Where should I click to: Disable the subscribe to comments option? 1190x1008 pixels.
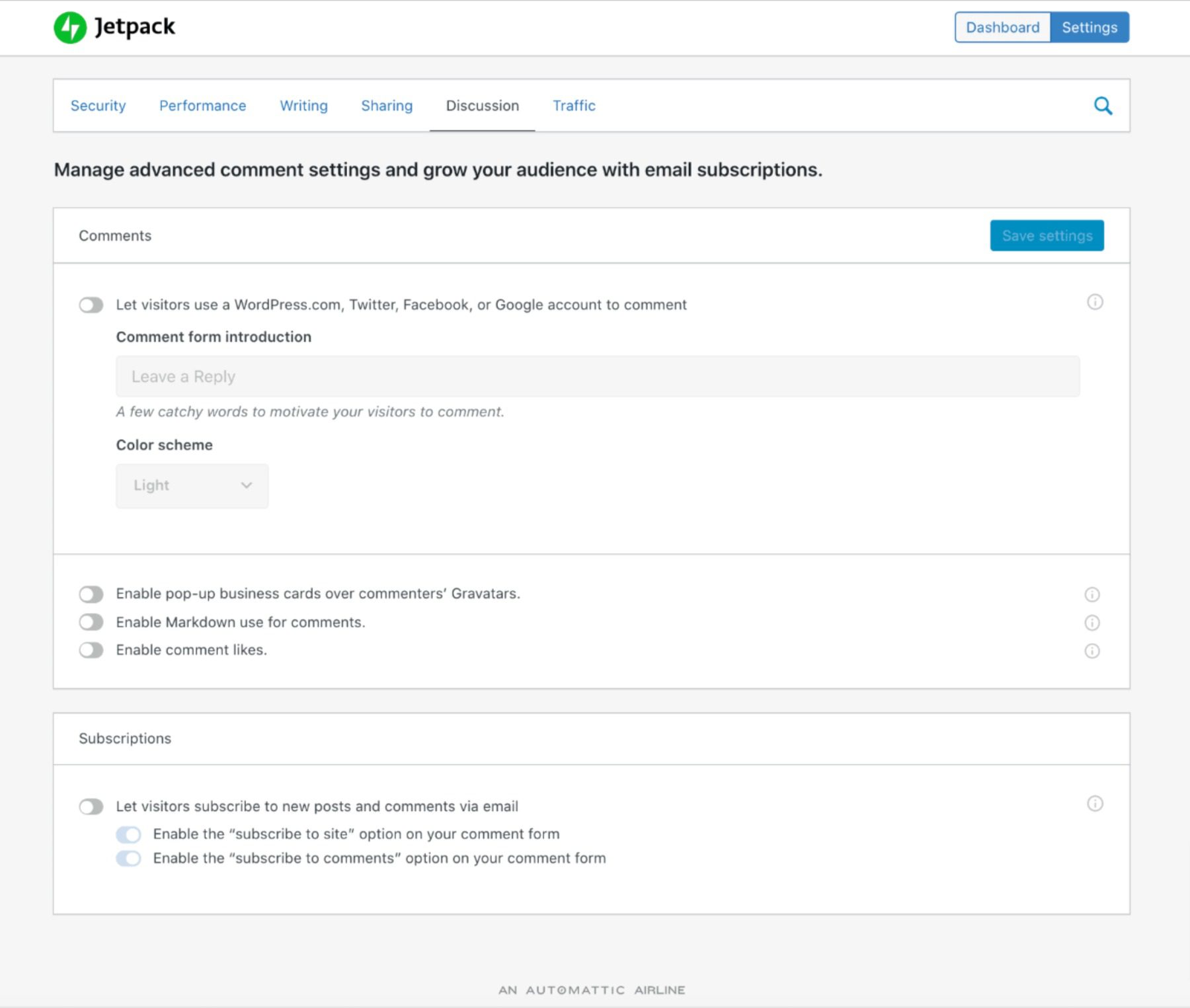(x=130, y=858)
